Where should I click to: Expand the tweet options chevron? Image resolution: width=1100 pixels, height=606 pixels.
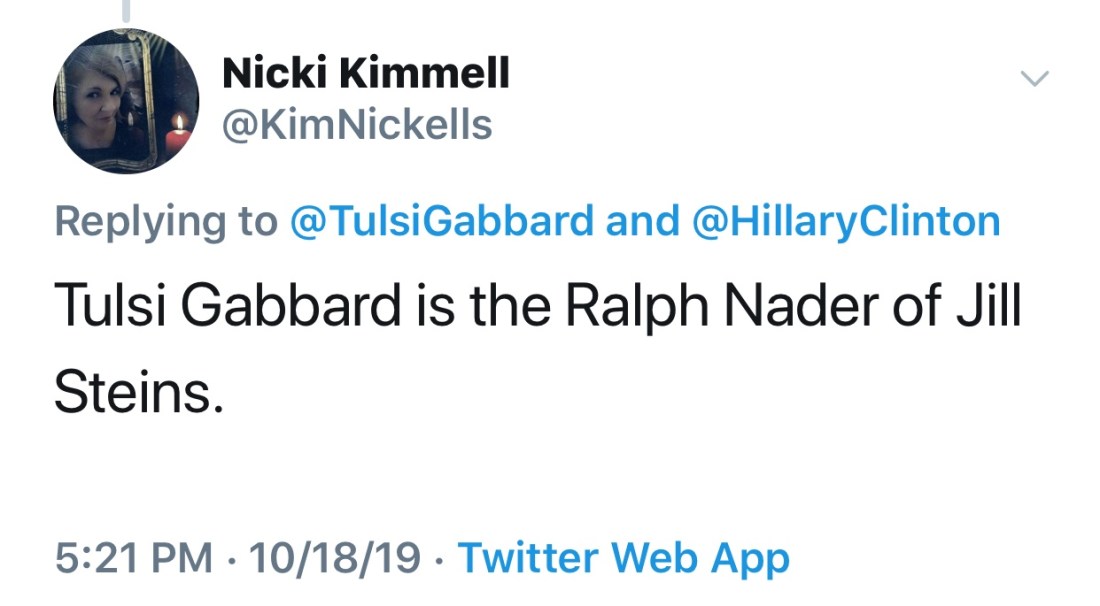click(1034, 78)
